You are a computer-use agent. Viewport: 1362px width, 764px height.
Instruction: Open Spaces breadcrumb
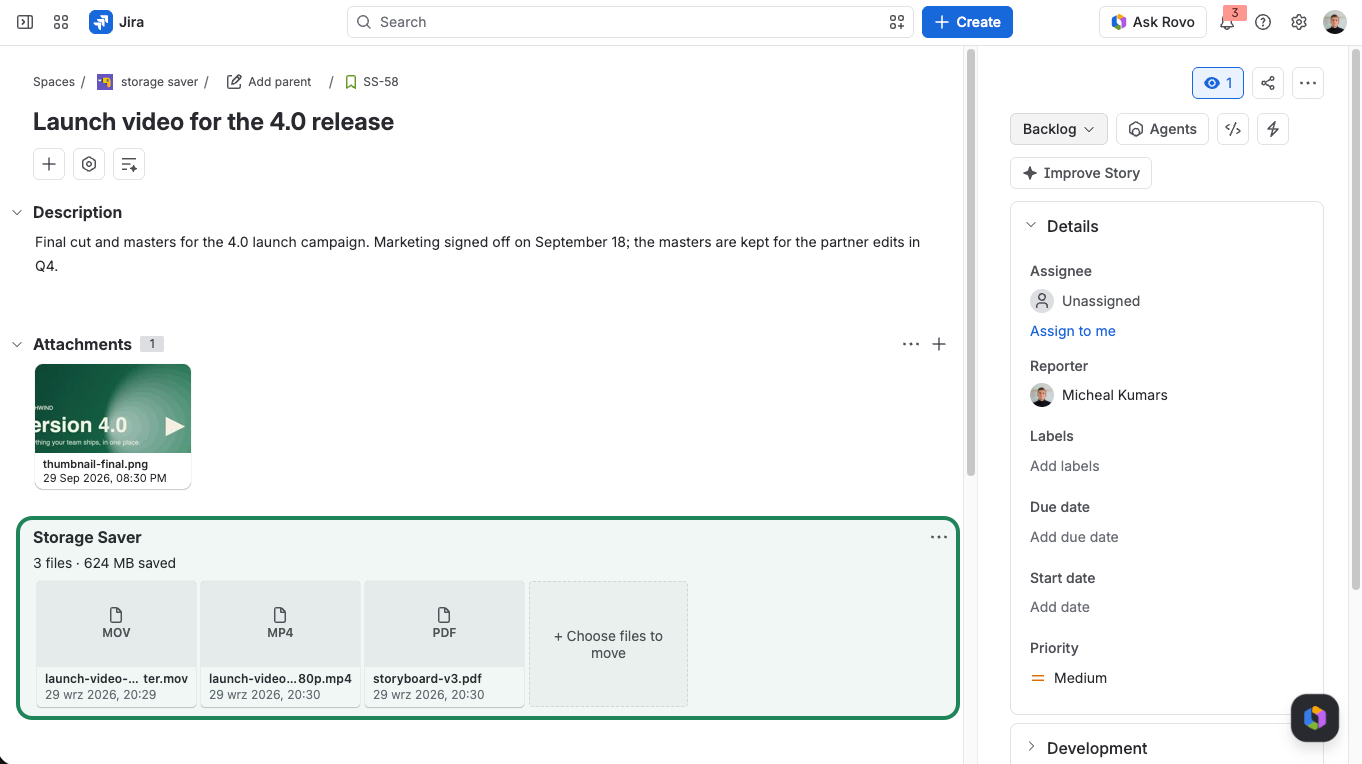pyautogui.click(x=54, y=82)
